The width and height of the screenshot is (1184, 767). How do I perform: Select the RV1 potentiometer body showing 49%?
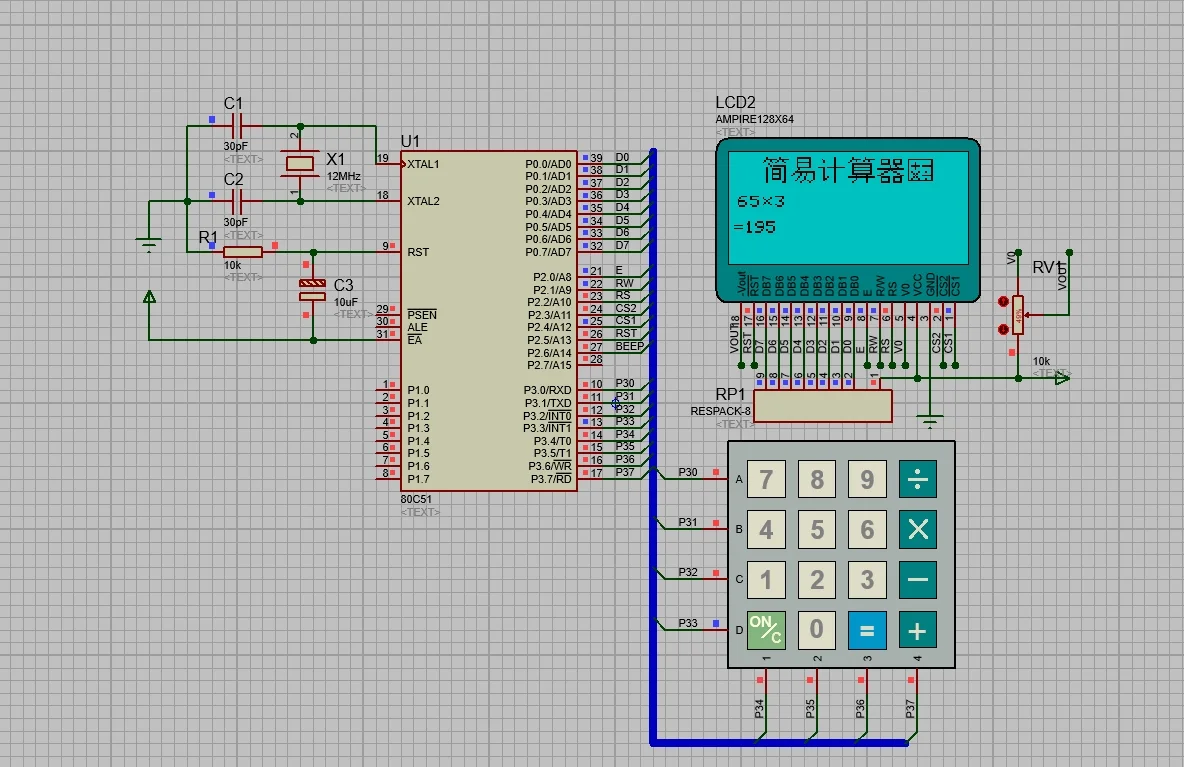[x=1018, y=313]
